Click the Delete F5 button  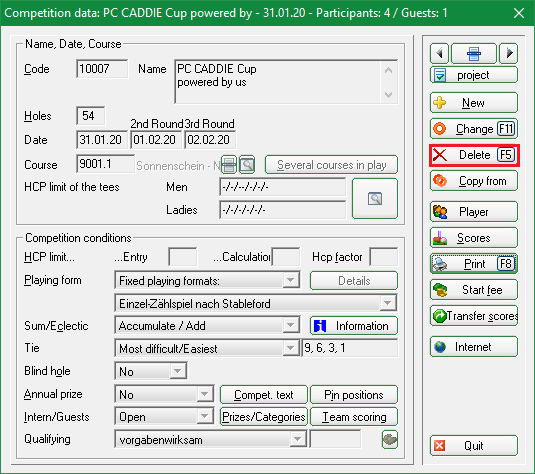(x=474, y=155)
